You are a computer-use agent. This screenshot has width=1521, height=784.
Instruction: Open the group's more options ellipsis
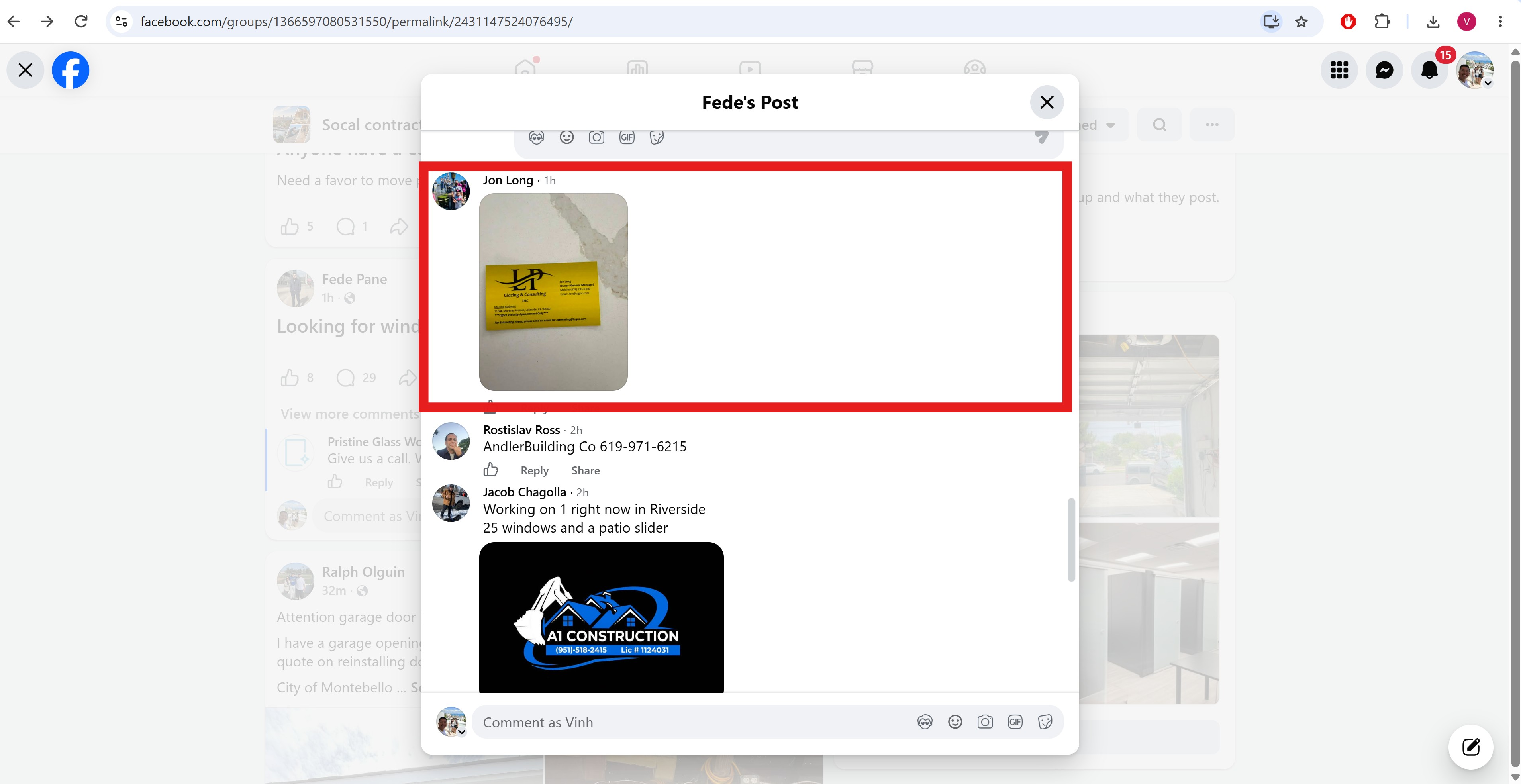click(x=1212, y=125)
